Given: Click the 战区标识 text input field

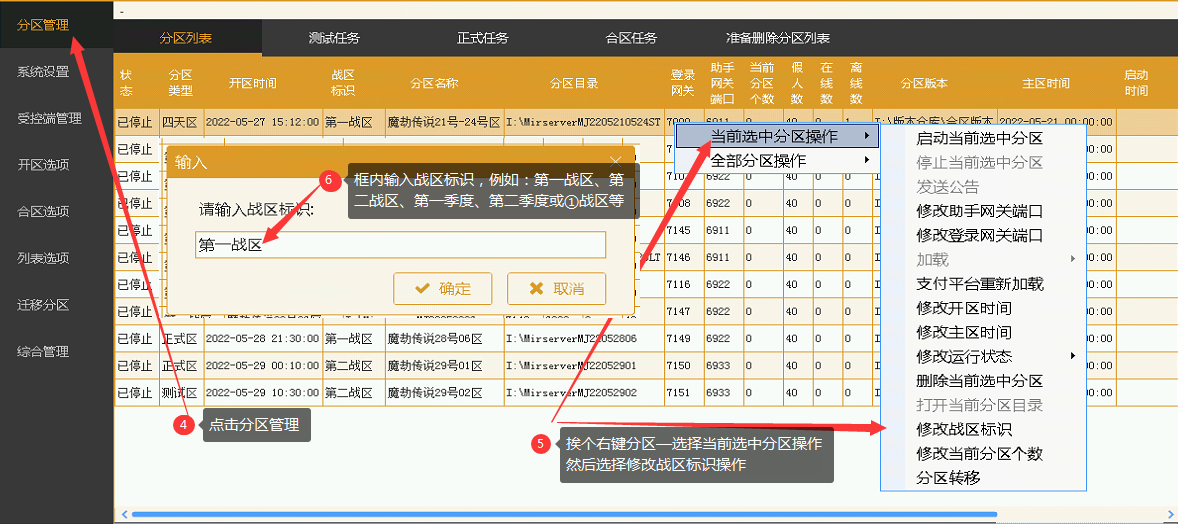Looking at the screenshot, I should [x=400, y=245].
